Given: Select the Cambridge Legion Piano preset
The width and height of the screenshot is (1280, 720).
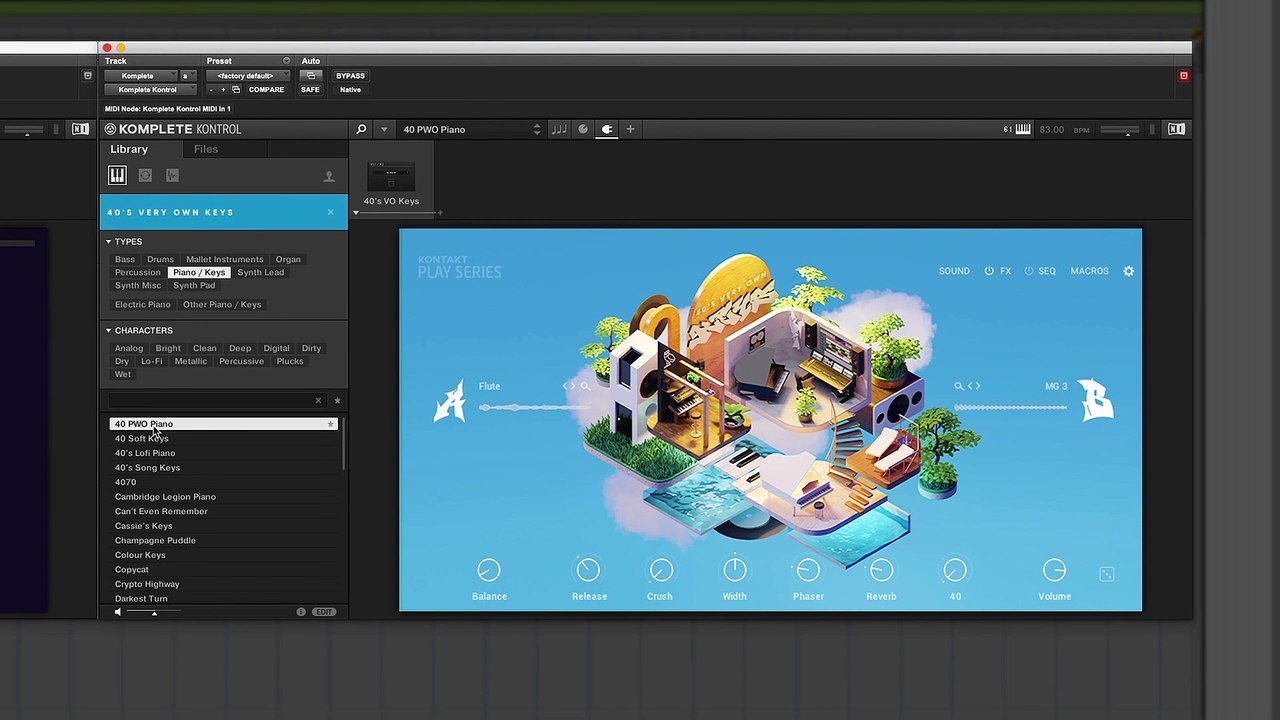Looking at the screenshot, I should point(165,497).
